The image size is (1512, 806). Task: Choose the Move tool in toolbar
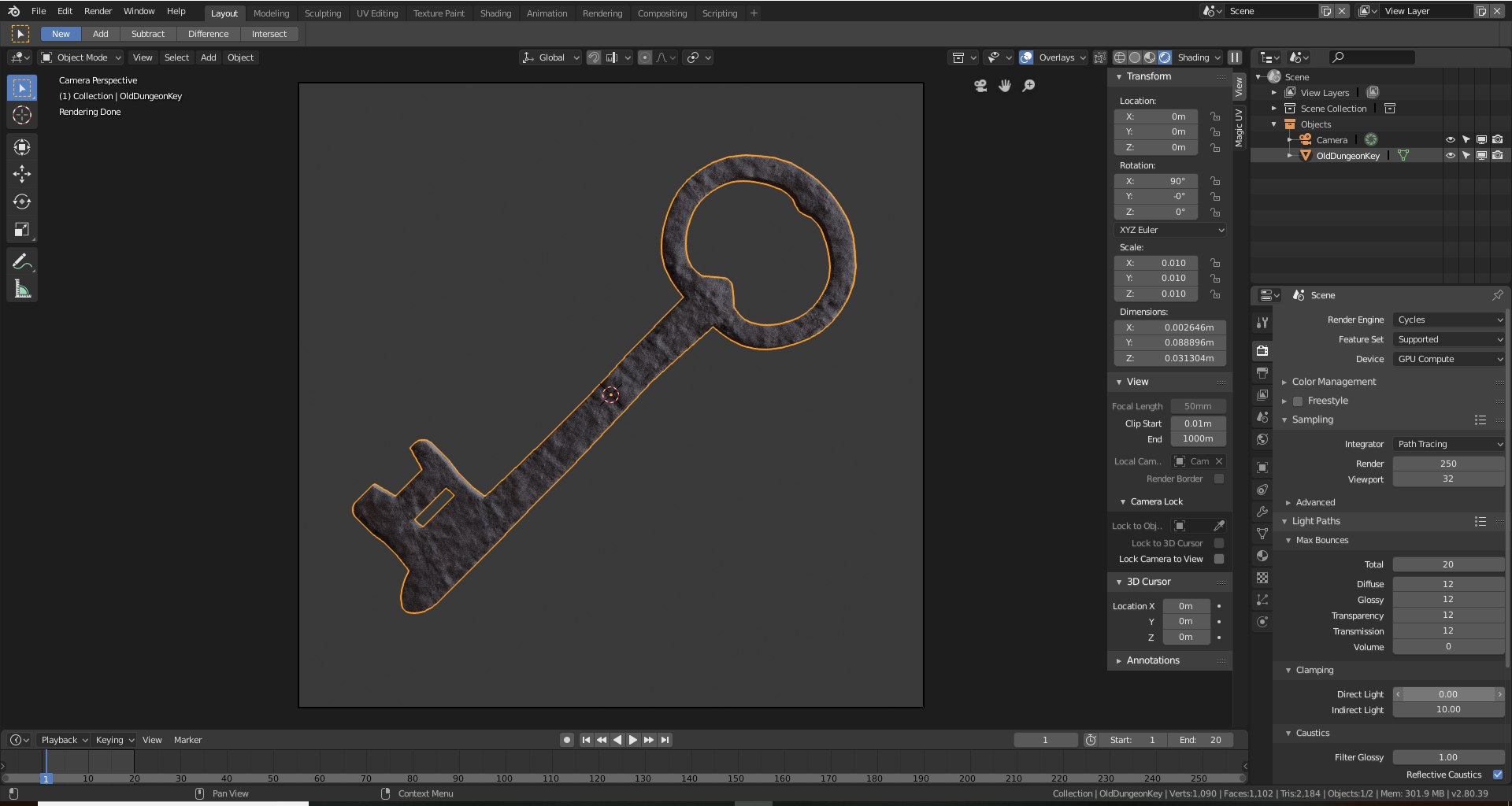22,174
